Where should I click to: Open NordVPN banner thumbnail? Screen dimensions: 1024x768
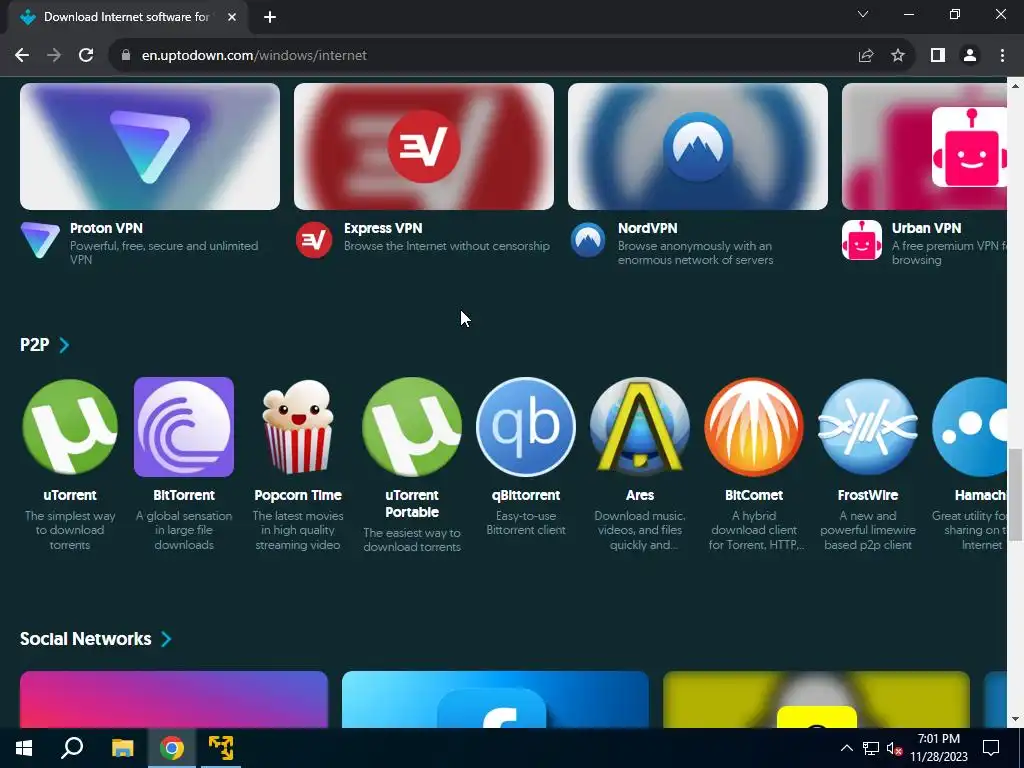pyautogui.click(x=697, y=146)
